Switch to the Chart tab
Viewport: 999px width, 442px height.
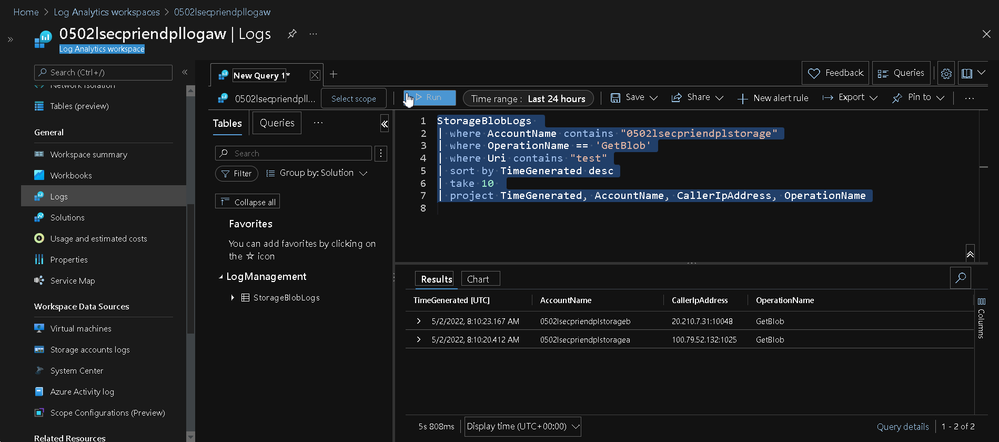[x=478, y=279]
